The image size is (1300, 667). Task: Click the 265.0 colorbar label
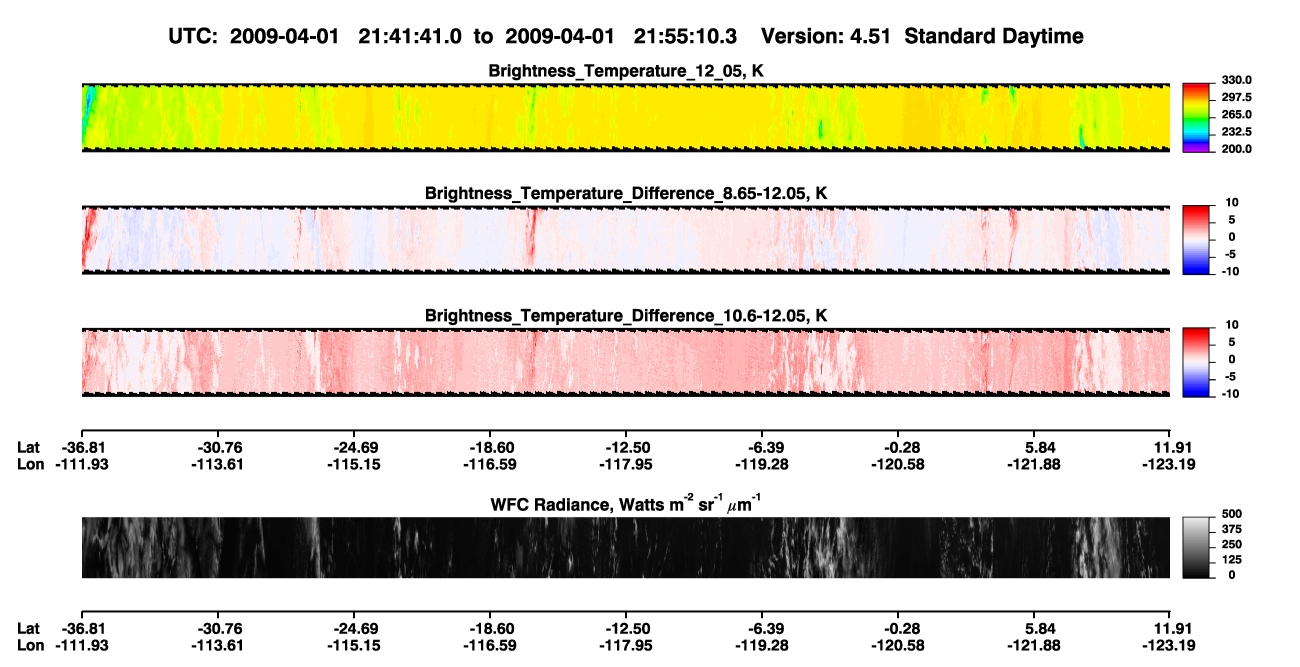tap(1236, 115)
